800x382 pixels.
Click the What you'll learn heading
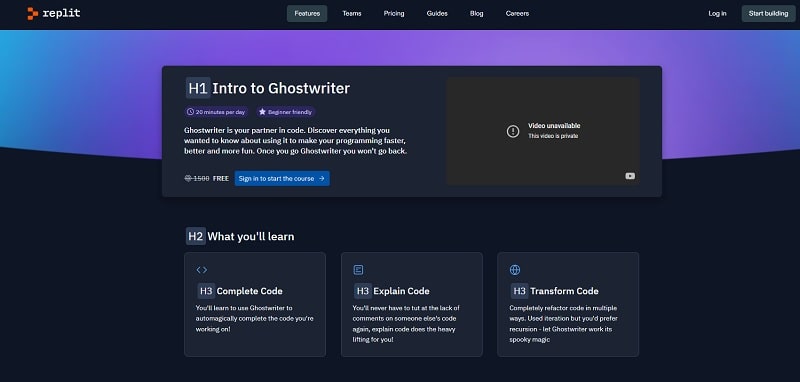(251, 237)
